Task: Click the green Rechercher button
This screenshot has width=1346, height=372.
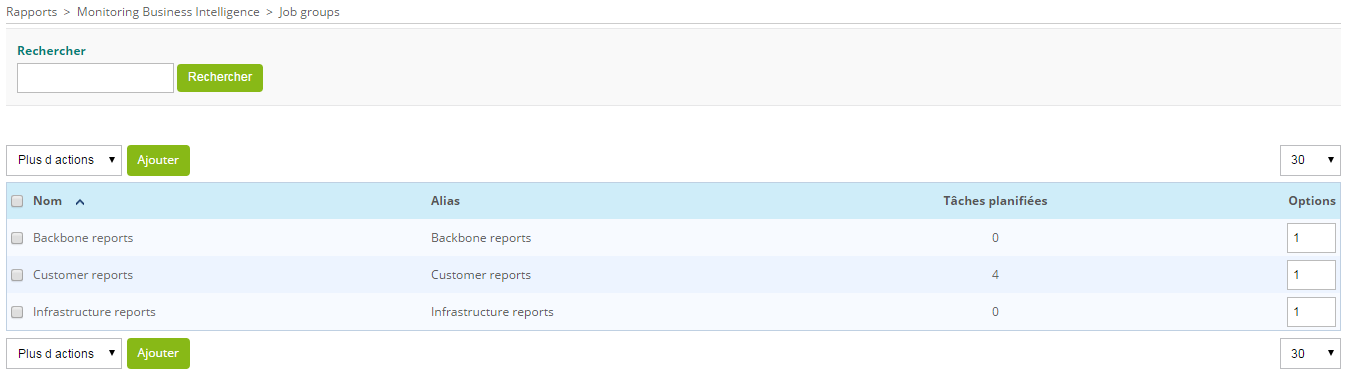Action: coord(220,78)
